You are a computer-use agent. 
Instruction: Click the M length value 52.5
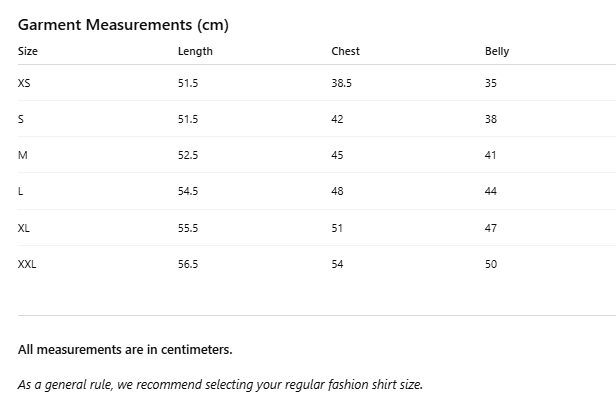188,155
